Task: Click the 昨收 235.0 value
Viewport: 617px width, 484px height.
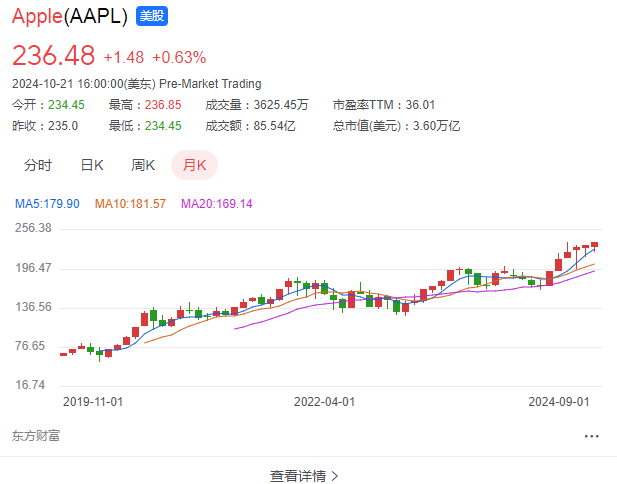Action: [63, 126]
